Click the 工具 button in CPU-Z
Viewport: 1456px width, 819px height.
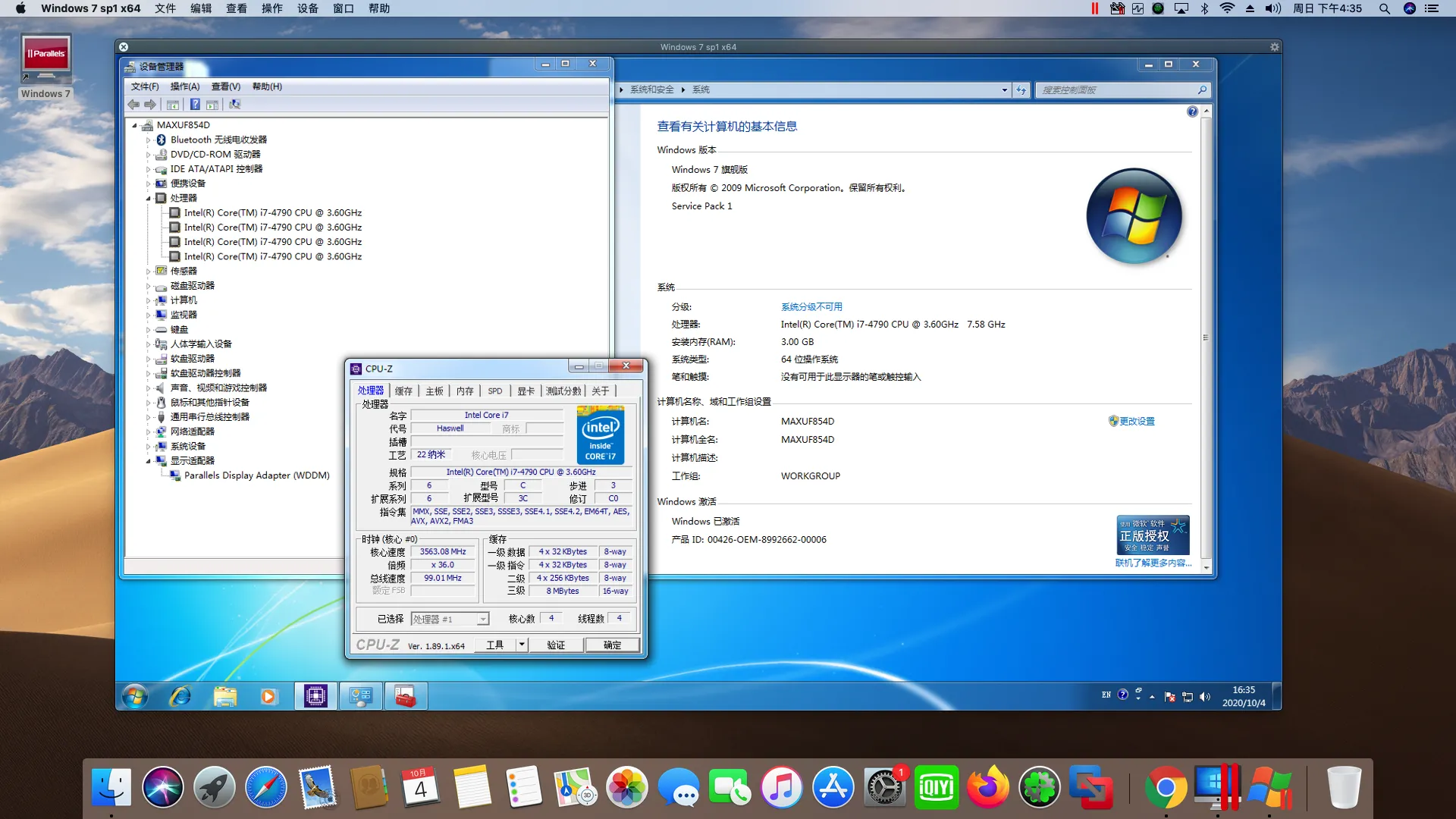click(494, 645)
